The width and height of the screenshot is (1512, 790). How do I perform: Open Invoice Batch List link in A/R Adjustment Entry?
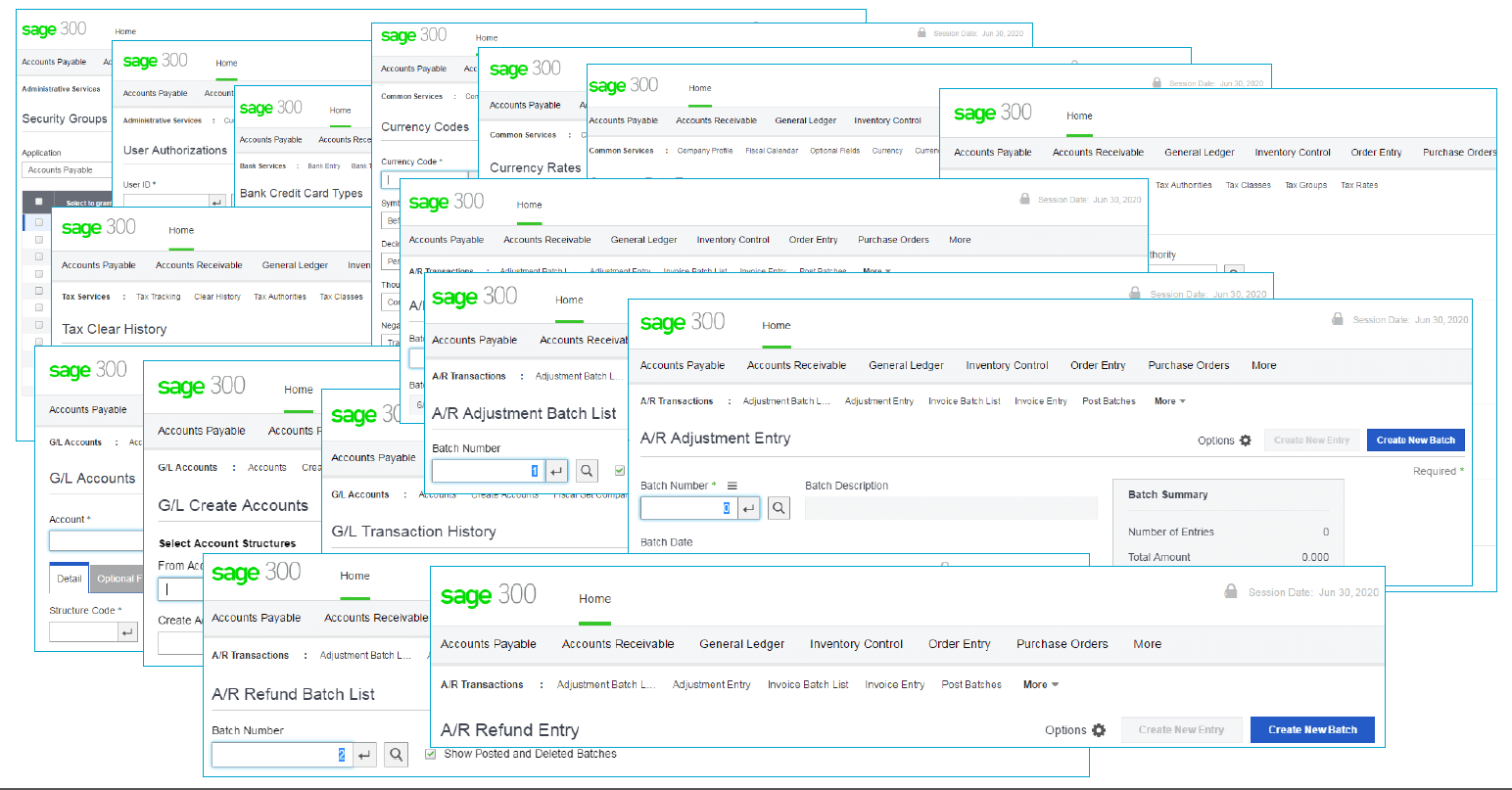tap(964, 401)
